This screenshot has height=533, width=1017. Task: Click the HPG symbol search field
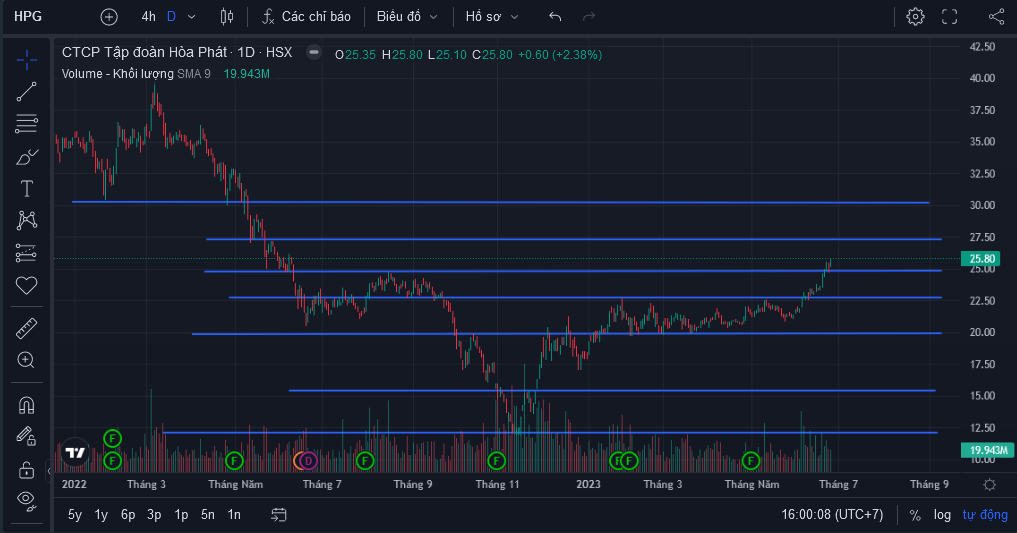pos(29,17)
